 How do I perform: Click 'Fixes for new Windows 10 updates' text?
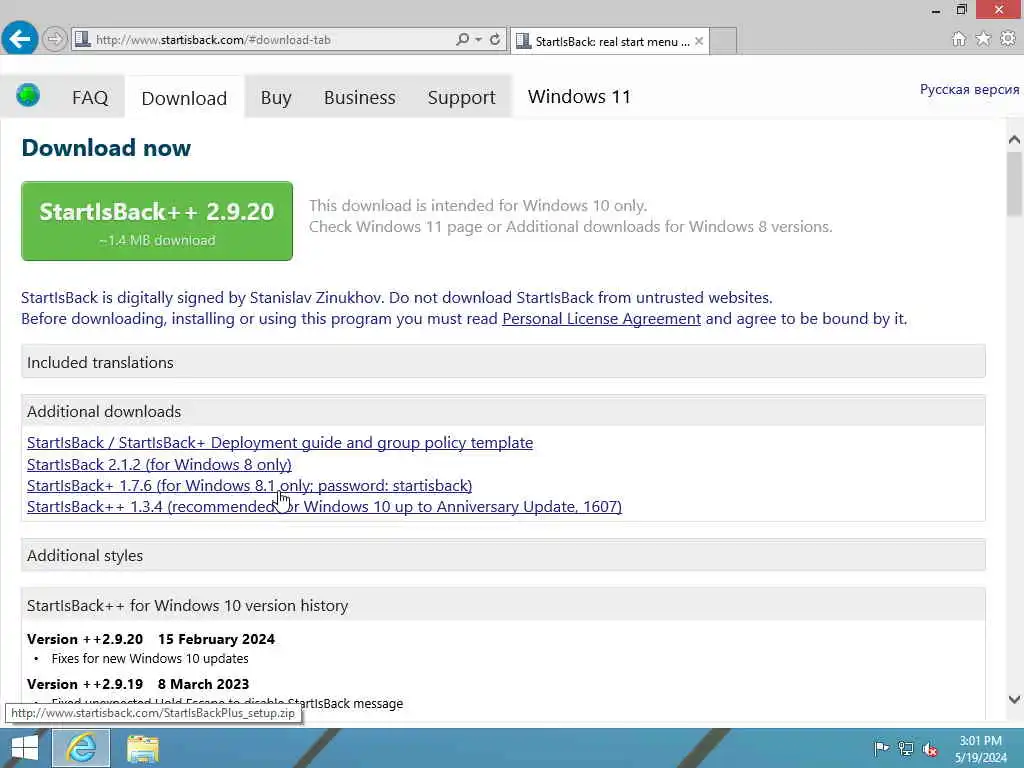[150, 659]
